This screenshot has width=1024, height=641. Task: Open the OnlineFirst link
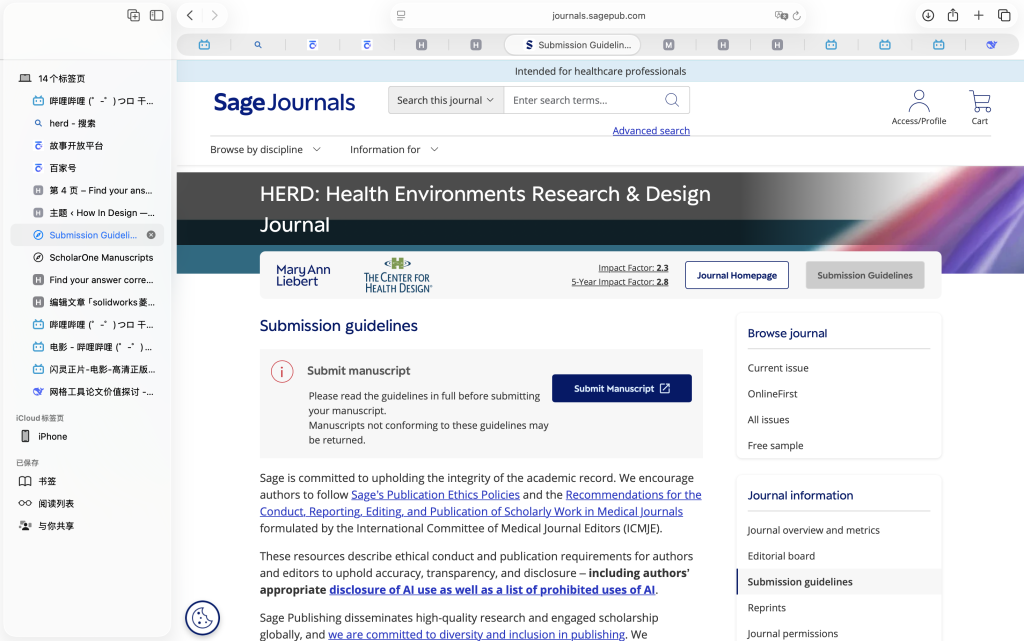coord(773,394)
